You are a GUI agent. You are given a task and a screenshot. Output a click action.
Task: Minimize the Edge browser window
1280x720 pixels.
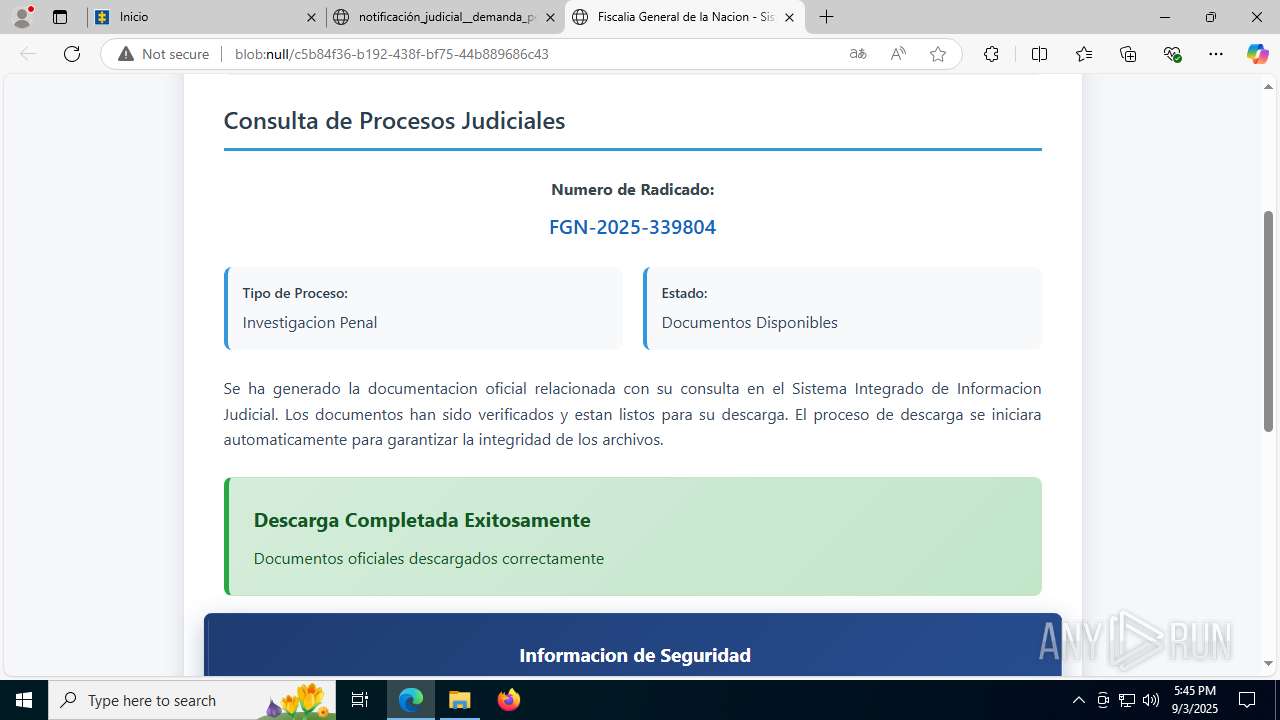coord(1165,17)
